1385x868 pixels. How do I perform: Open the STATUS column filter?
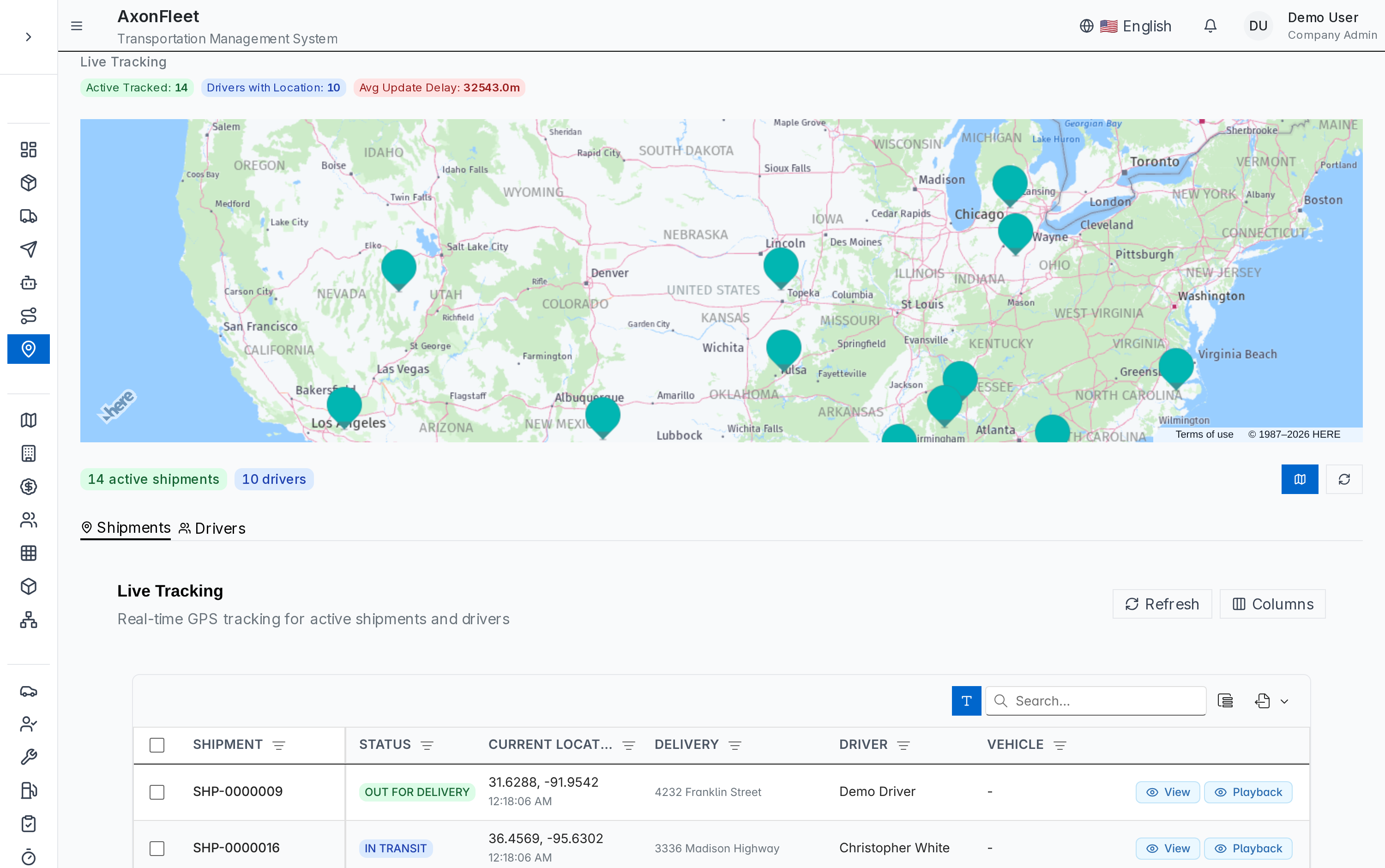pyautogui.click(x=427, y=745)
